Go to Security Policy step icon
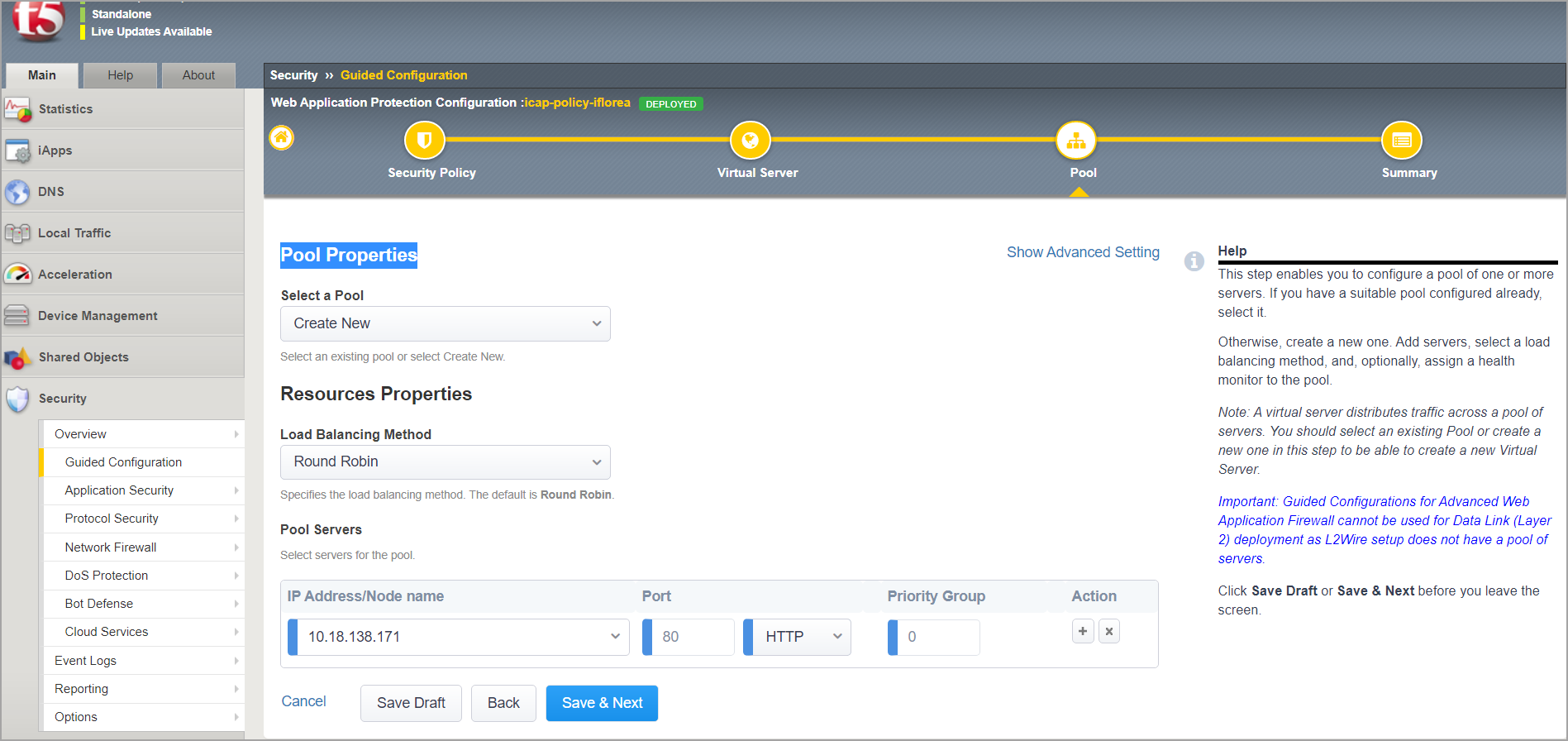Screen dimensions: 1568x741 424,141
